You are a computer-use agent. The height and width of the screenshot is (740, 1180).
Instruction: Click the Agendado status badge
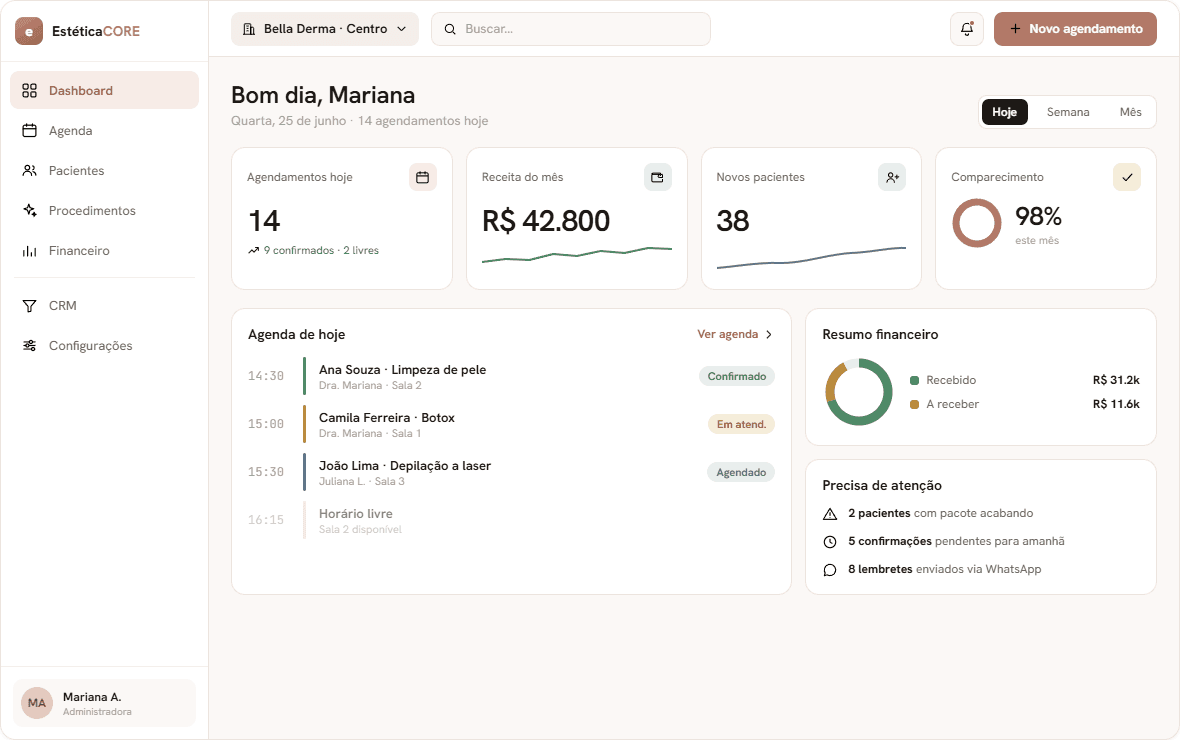741,473
